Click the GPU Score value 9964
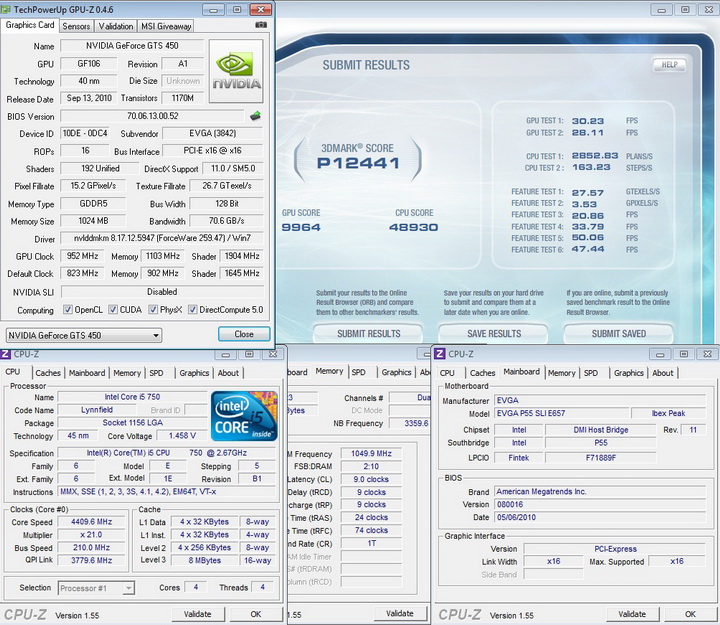 [301, 227]
